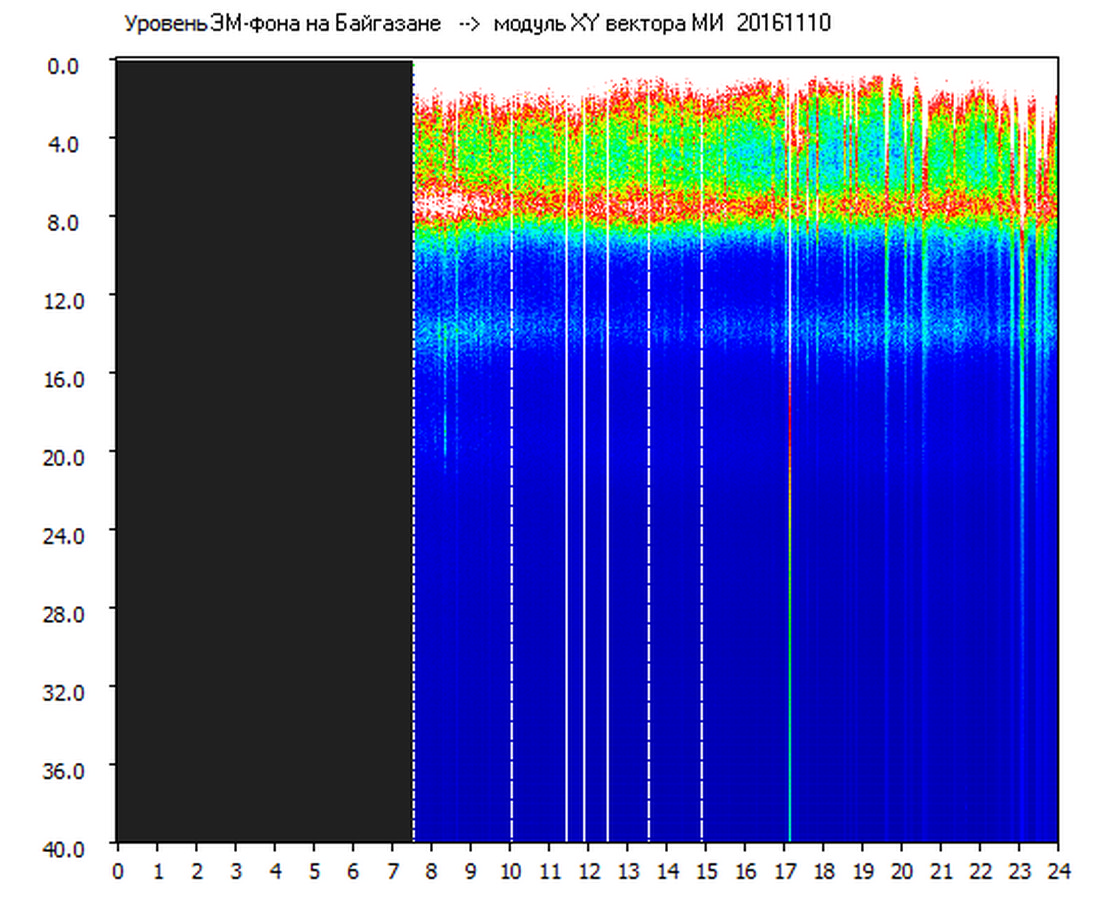1096x900 pixels.
Task: Click the y-axis label 0.0
Action: [63, 64]
